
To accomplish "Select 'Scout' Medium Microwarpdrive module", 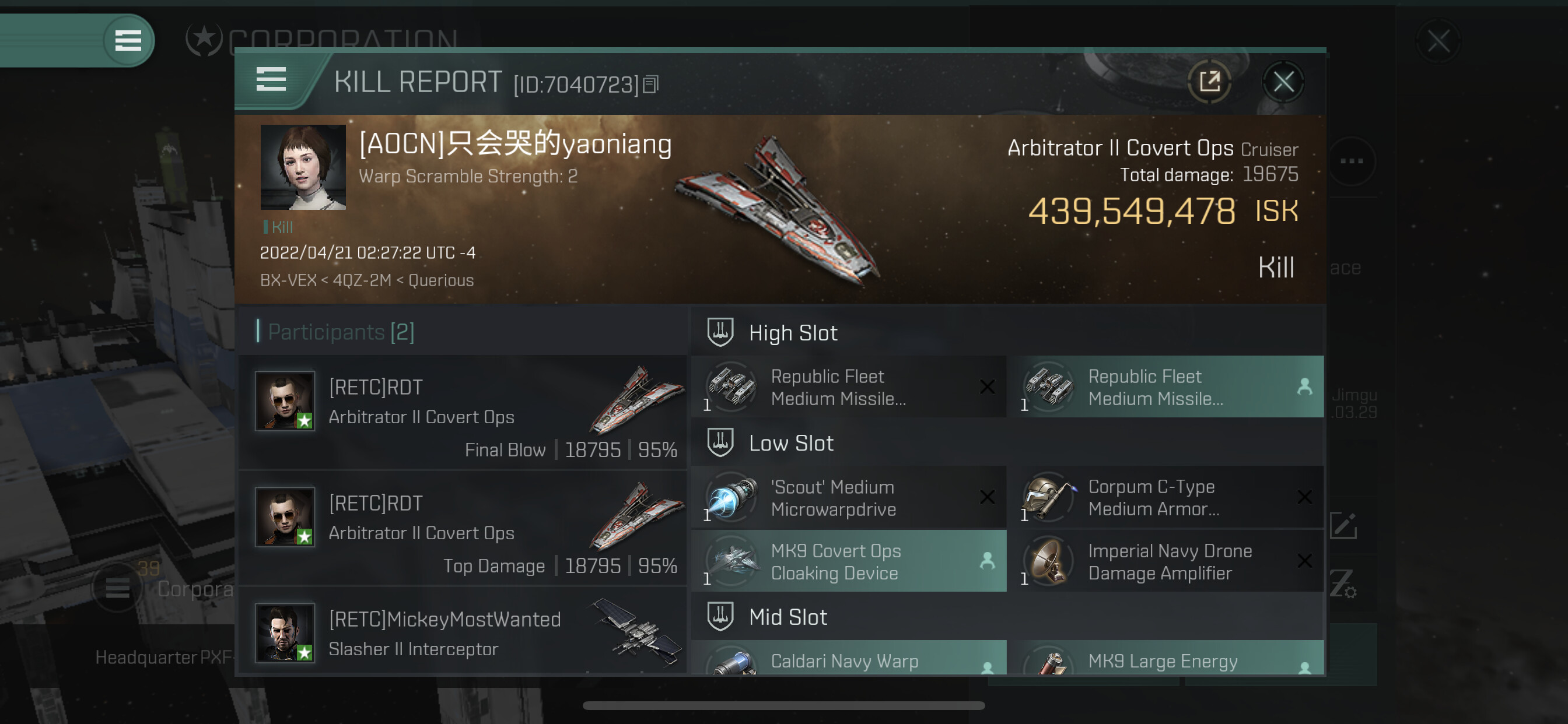I will click(849, 498).
